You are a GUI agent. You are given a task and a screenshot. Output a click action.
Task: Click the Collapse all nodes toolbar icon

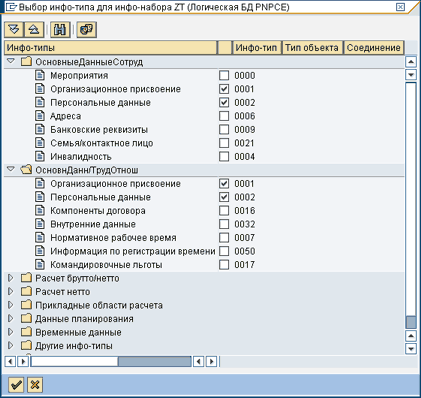(34, 30)
